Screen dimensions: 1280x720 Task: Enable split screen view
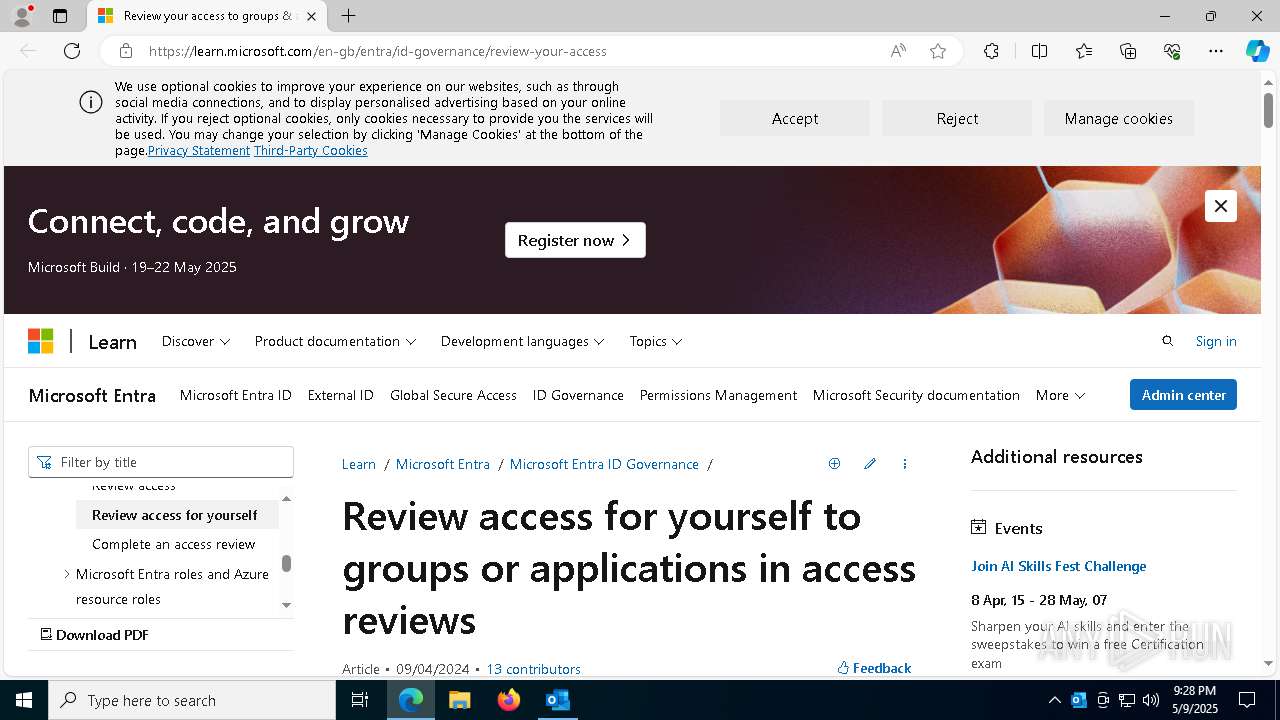(x=1039, y=51)
